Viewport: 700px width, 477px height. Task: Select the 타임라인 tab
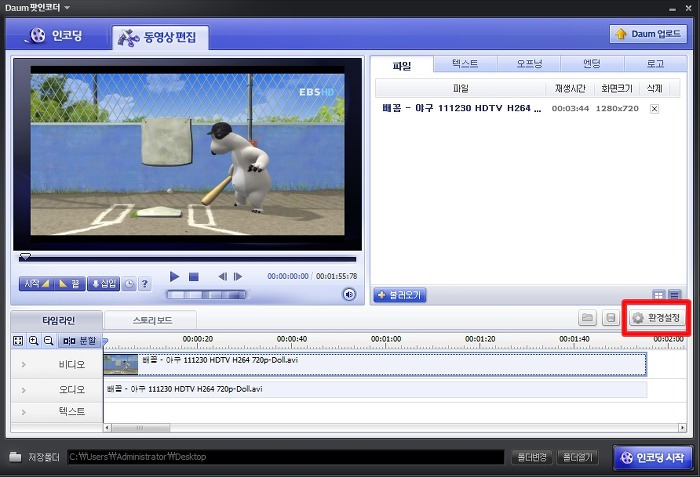[x=58, y=320]
